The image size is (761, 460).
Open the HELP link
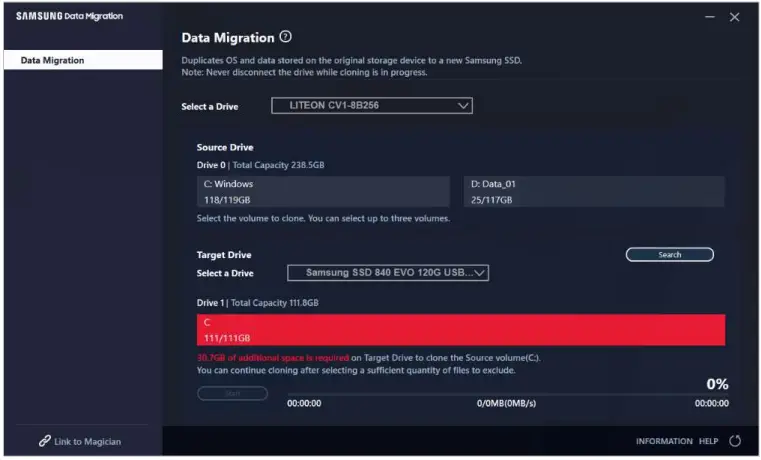pyautogui.click(x=708, y=441)
